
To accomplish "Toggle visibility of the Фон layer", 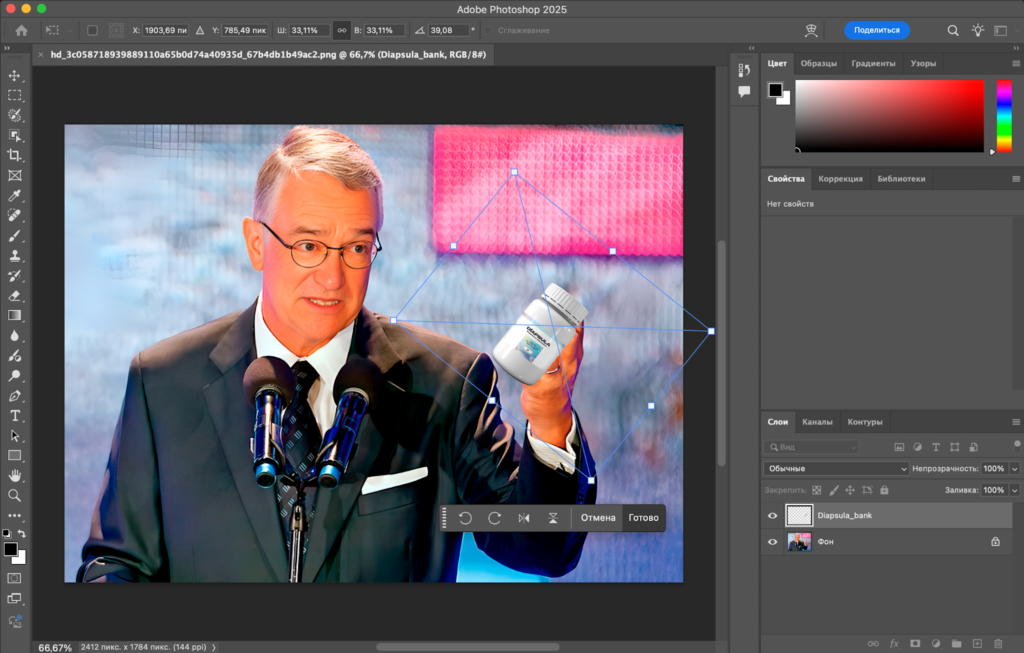I will coord(772,542).
